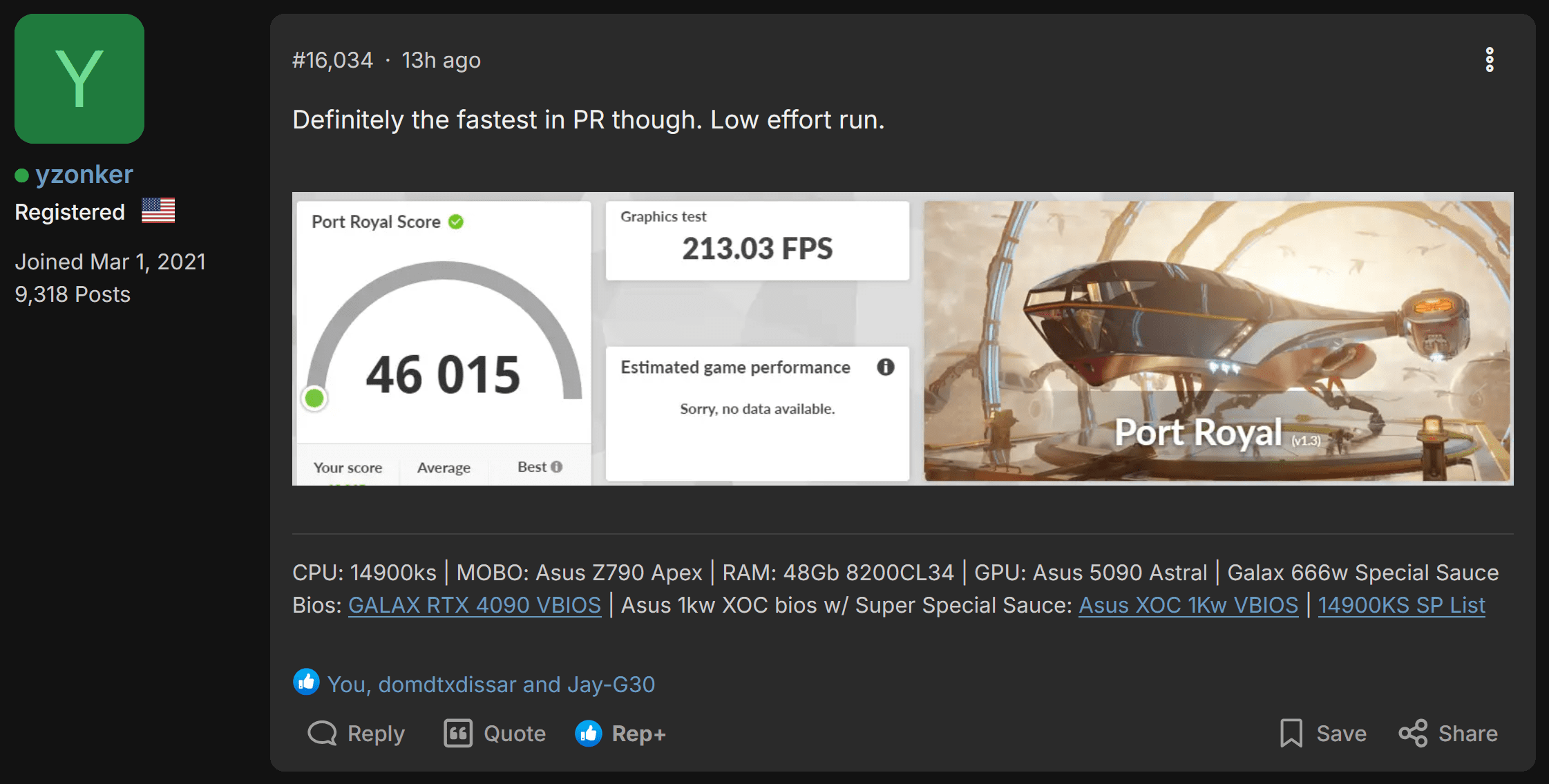The image size is (1549, 784).
Task: Click the blue thumbs-up reactions icon
Action: [306, 682]
